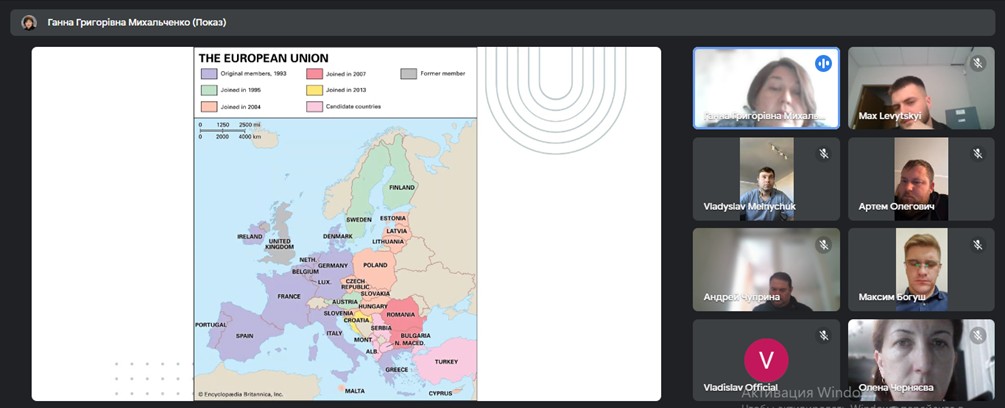Click HUNGARY label on the map

[x=373, y=306]
